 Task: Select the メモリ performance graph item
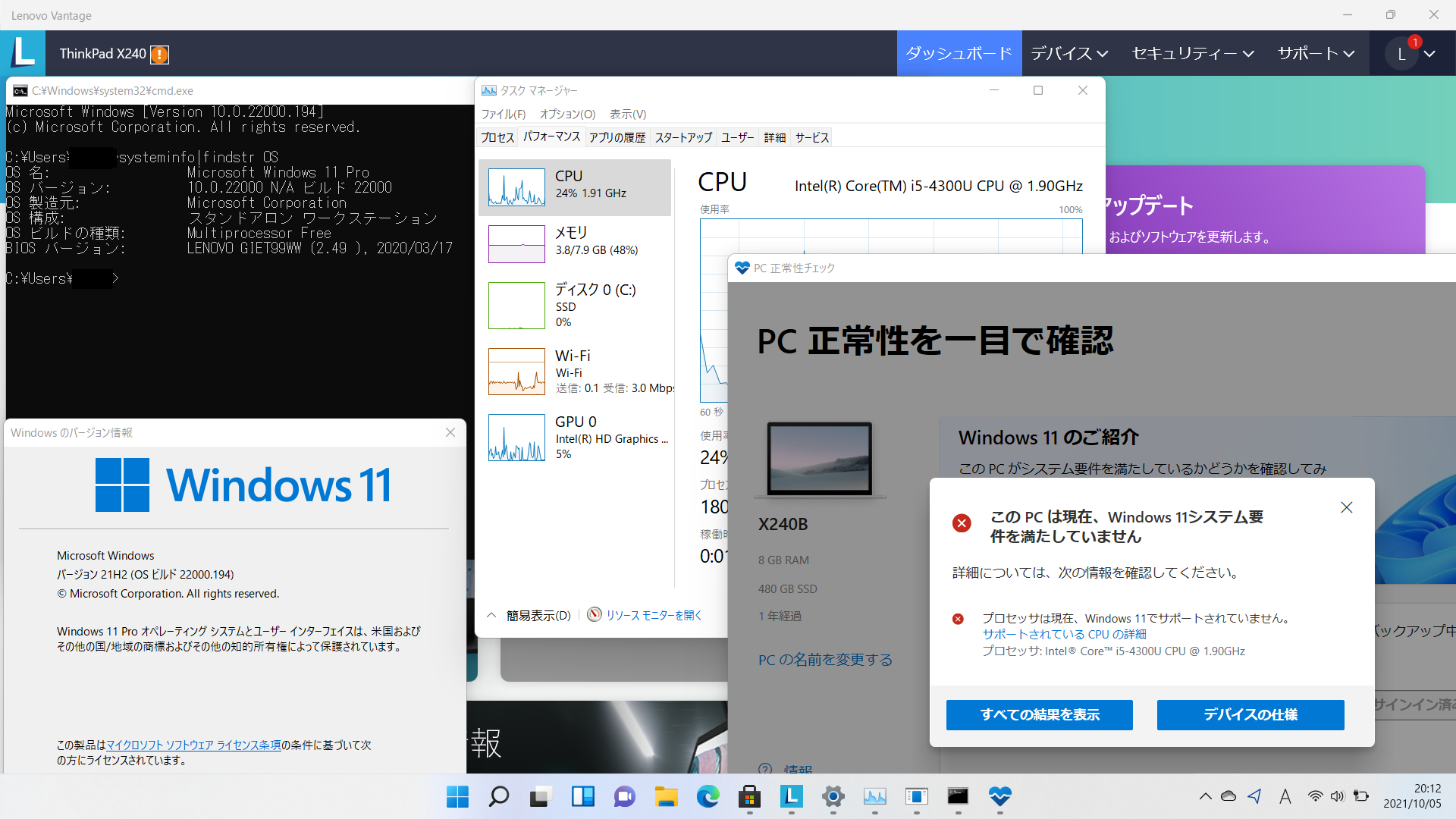pyautogui.click(x=575, y=243)
